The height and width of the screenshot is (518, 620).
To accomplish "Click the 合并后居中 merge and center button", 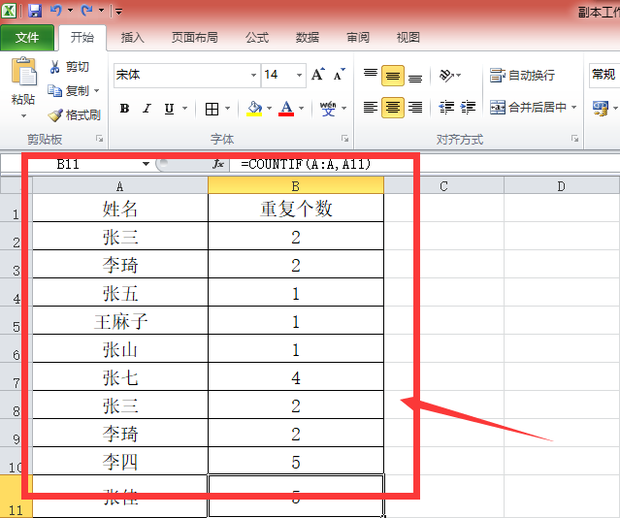I will coord(533,107).
